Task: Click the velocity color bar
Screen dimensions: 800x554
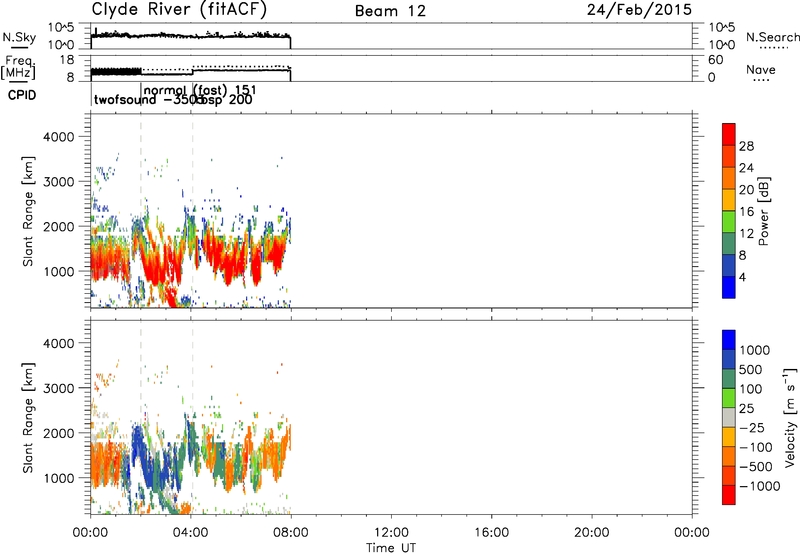Action: [x=729, y=417]
